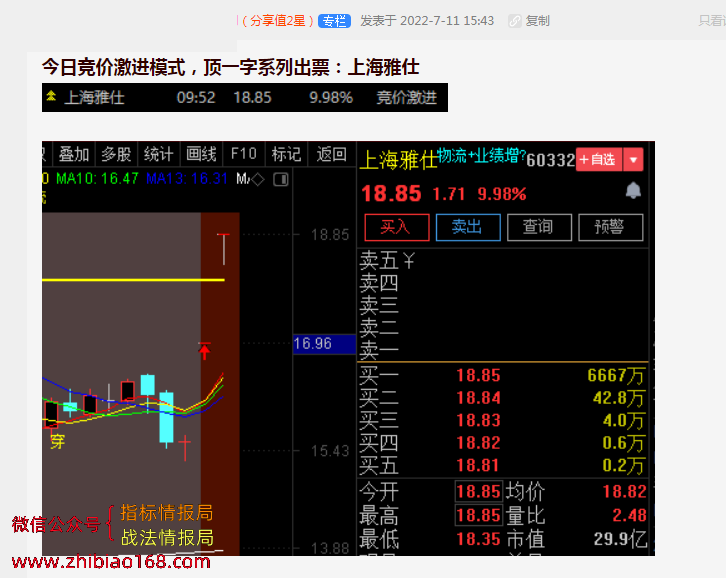Click the 标记 toolbar item
The width and height of the screenshot is (726, 578).
(x=286, y=154)
